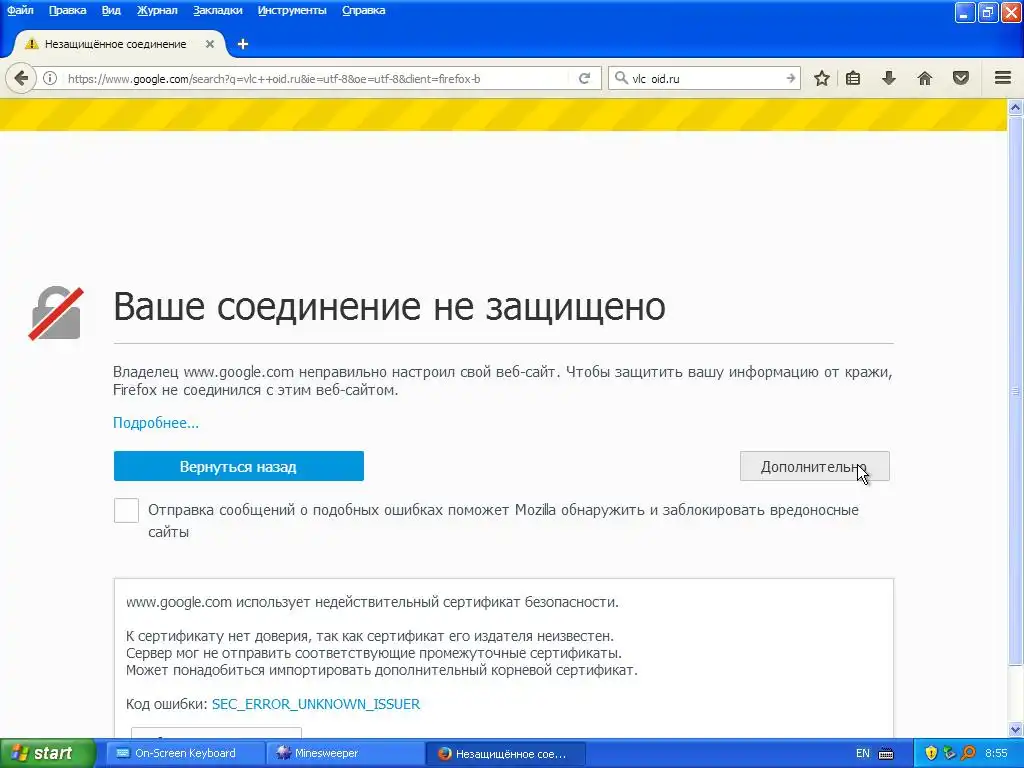
Task: Click the vertical scrollbar thumb
Action: pyautogui.click(x=1015, y=392)
